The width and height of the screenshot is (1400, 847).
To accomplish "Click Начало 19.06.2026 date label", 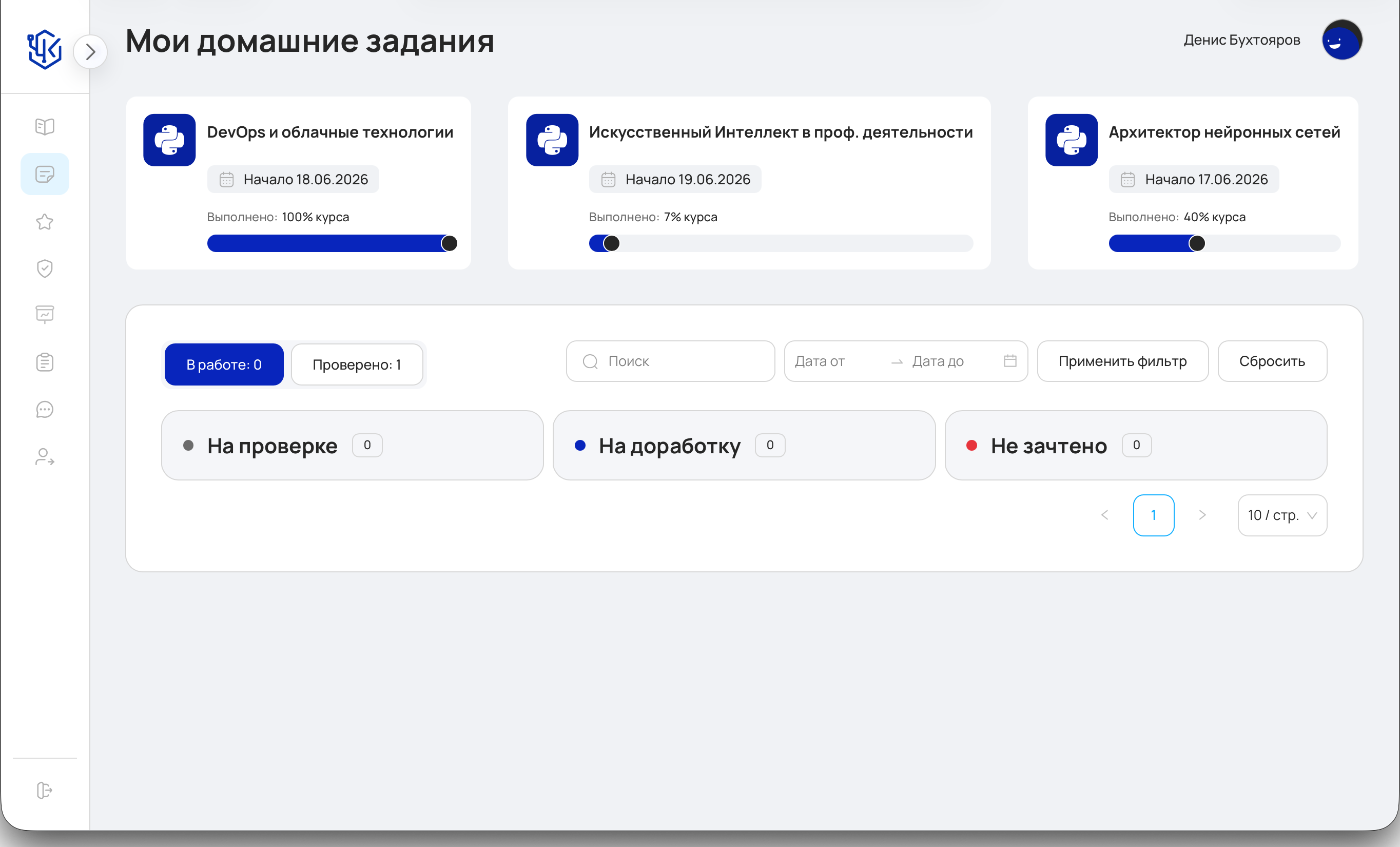I will 688,180.
